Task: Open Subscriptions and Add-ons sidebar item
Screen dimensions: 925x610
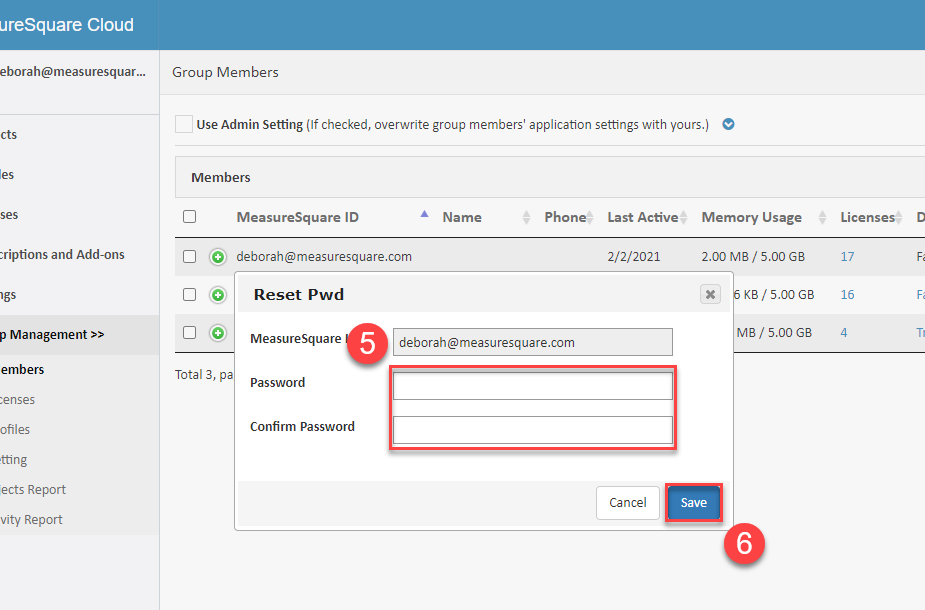Action: click(62, 254)
